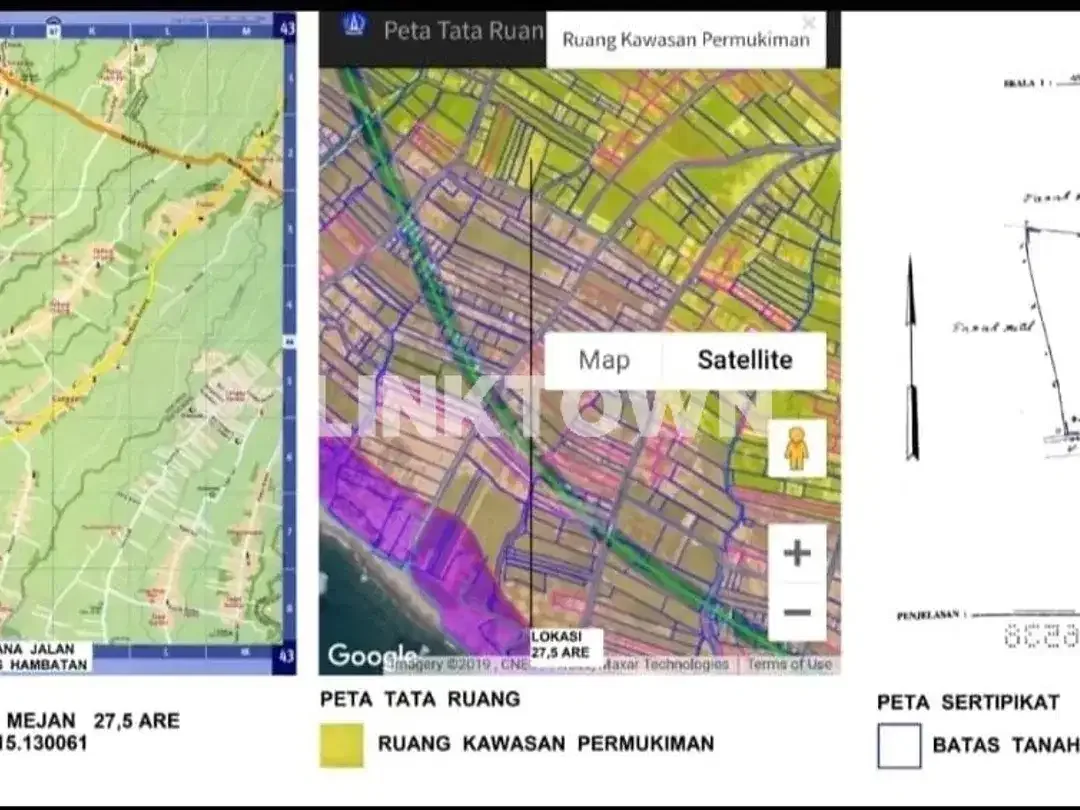Click the bottom grid number 43 on road map
The width and height of the screenshot is (1080, 810).
point(287,656)
